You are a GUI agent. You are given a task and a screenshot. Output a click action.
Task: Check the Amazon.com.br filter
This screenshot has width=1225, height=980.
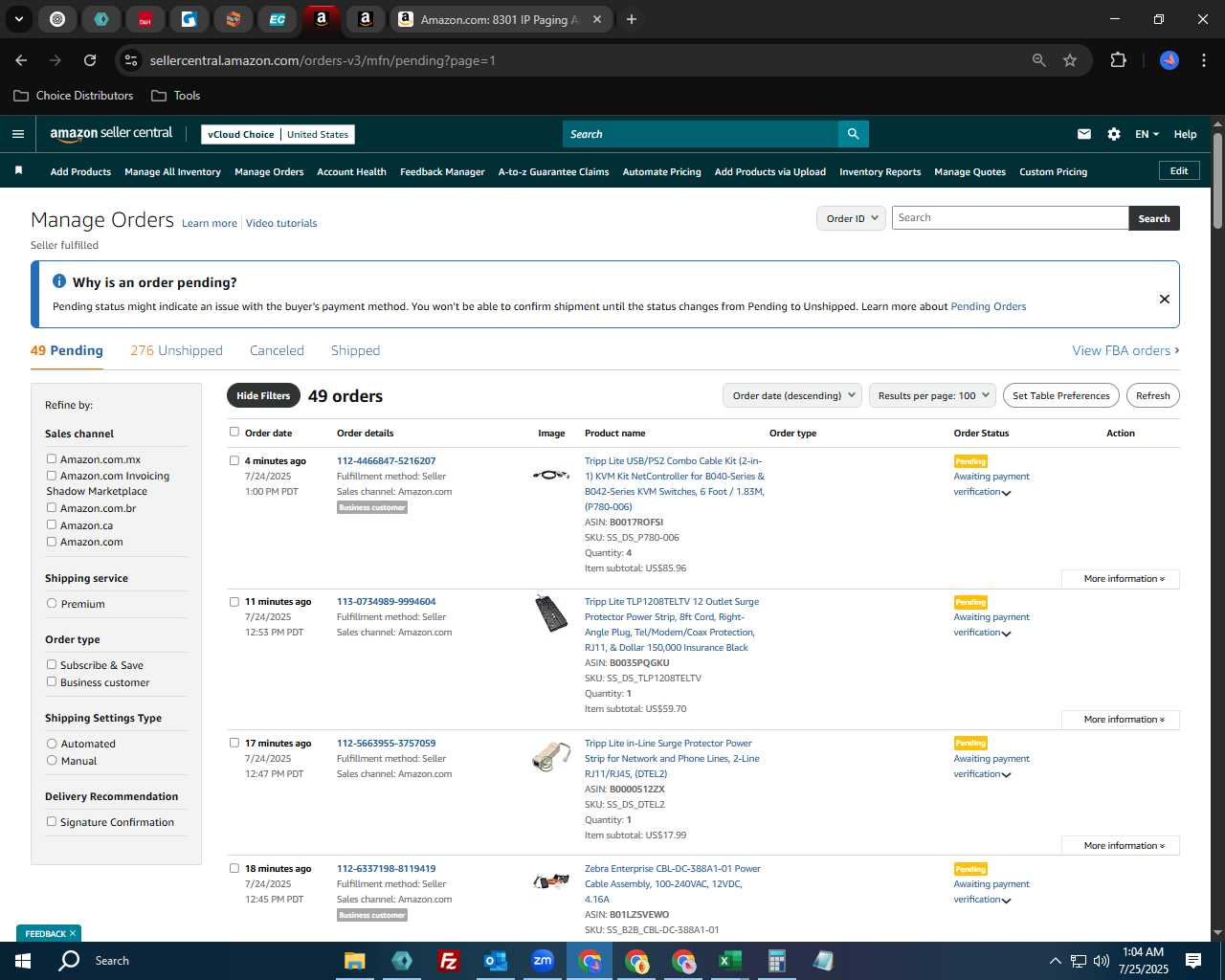pos(52,507)
